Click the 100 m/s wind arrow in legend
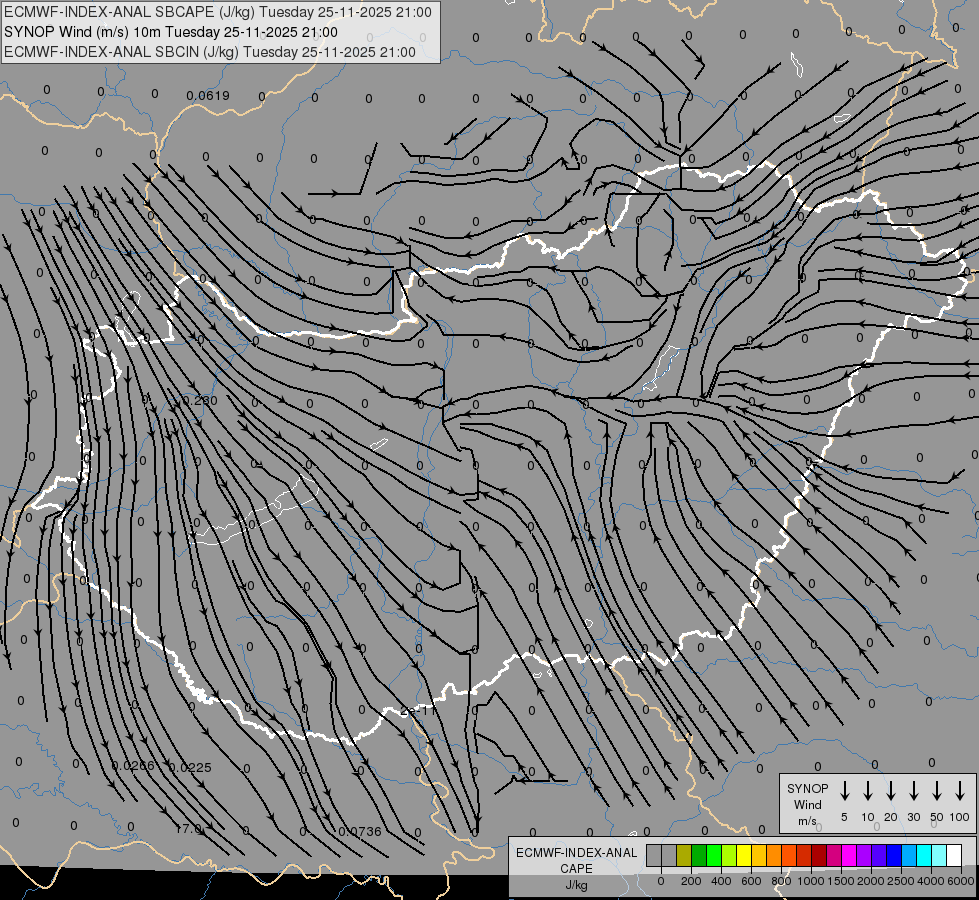This screenshot has width=979, height=900. (x=960, y=791)
